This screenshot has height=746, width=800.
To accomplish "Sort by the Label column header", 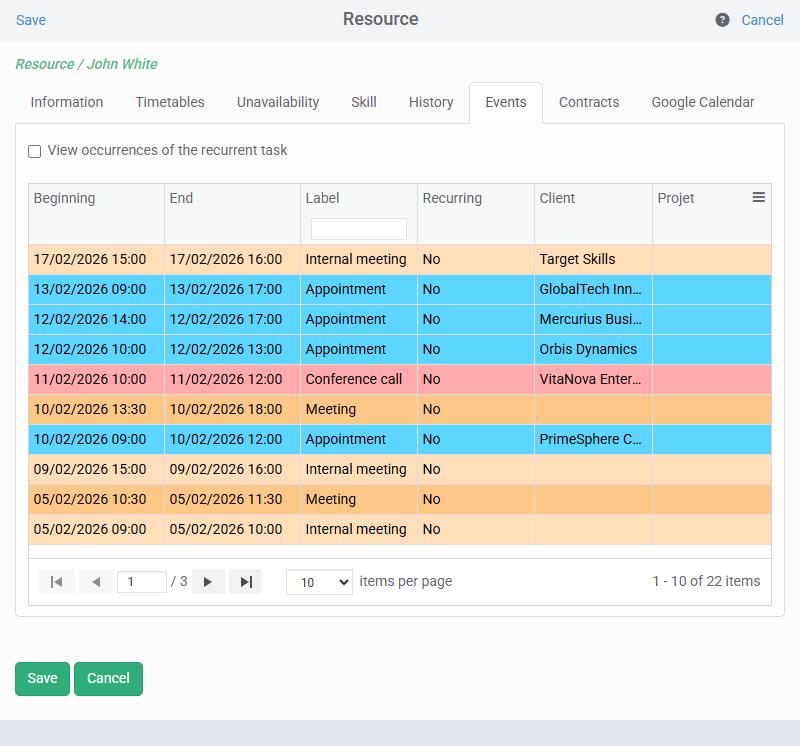I will pos(322,198).
